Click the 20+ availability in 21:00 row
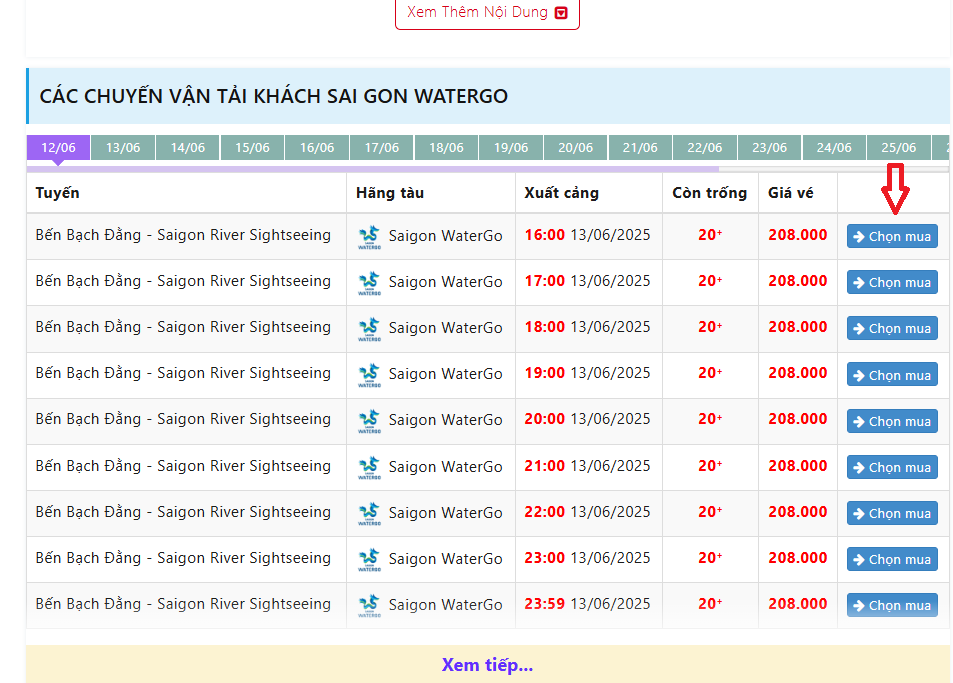This screenshot has width=953, height=683. [x=710, y=465]
